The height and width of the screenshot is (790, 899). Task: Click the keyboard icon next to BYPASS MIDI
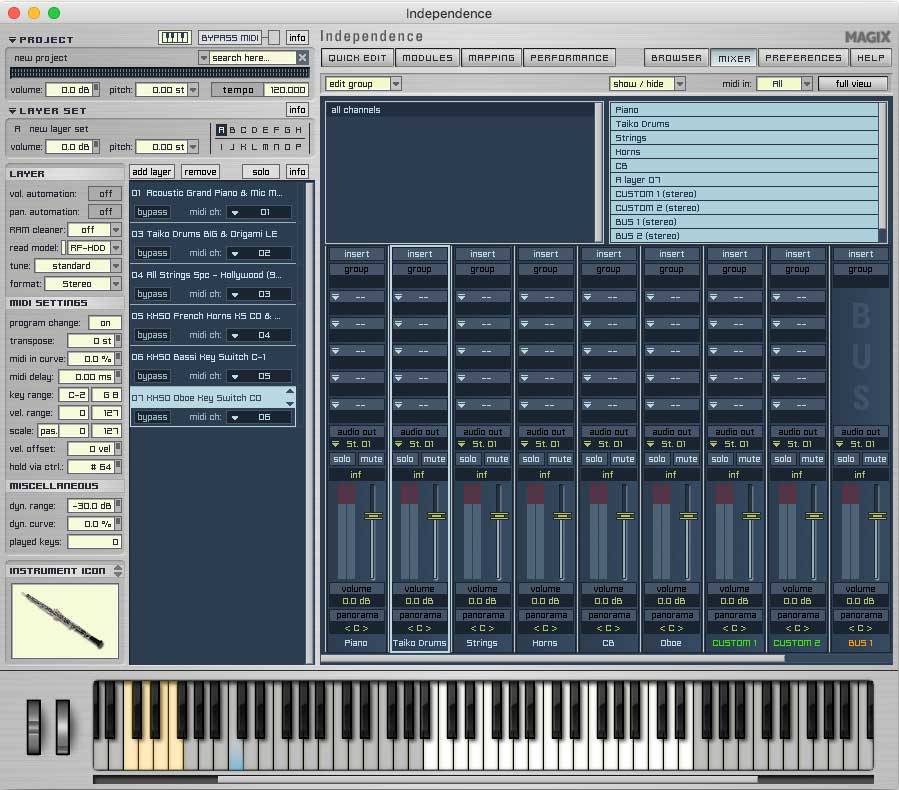pyautogui.click(x=175, y=37)
